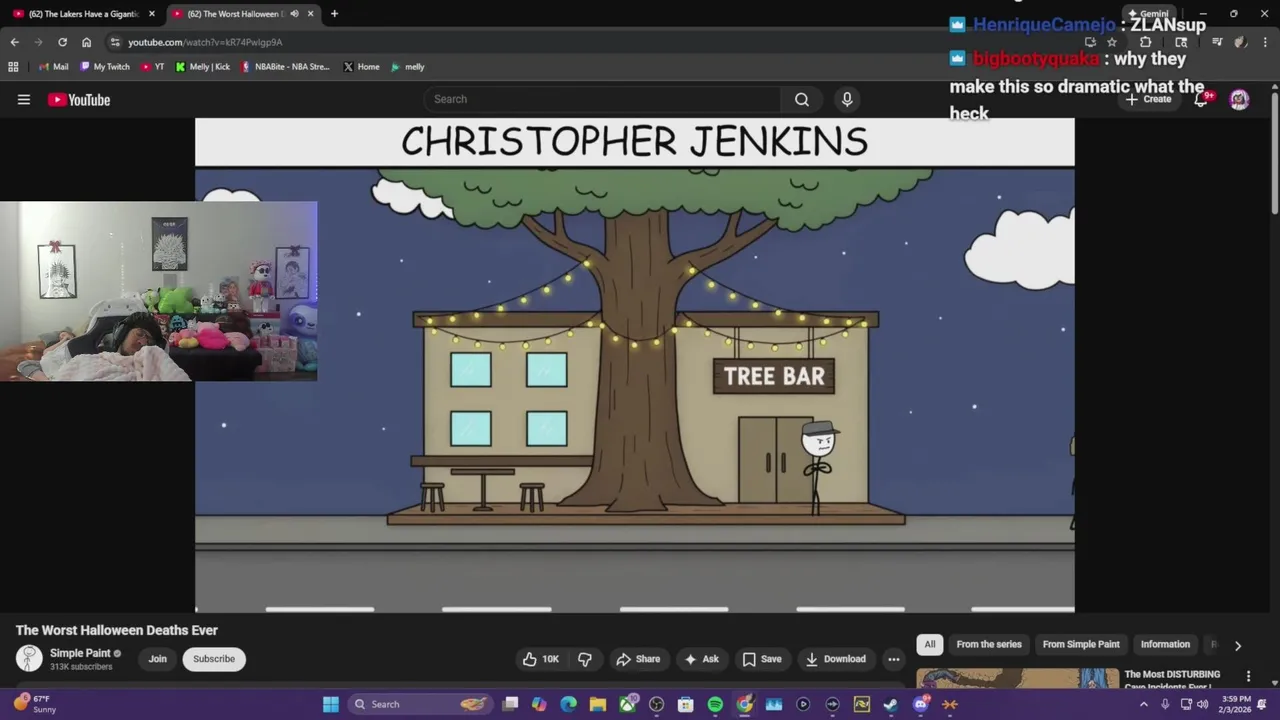1280x720 pixels.
Task: Open the YouTube account avatar menu
Action: [1239, 99]
